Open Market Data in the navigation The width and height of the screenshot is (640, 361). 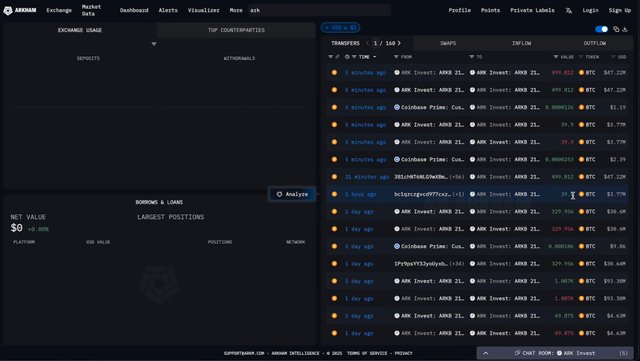click(91, 10)
